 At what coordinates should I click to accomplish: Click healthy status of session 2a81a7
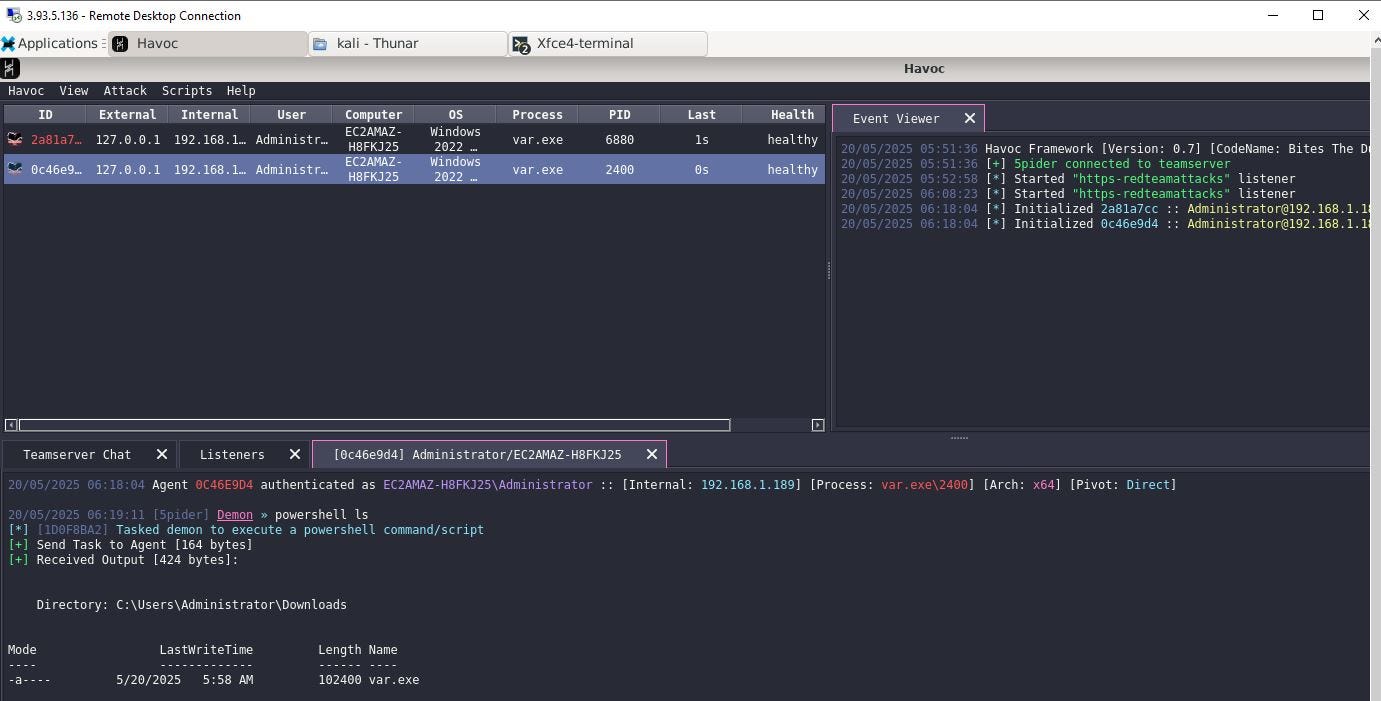(792, 140)
